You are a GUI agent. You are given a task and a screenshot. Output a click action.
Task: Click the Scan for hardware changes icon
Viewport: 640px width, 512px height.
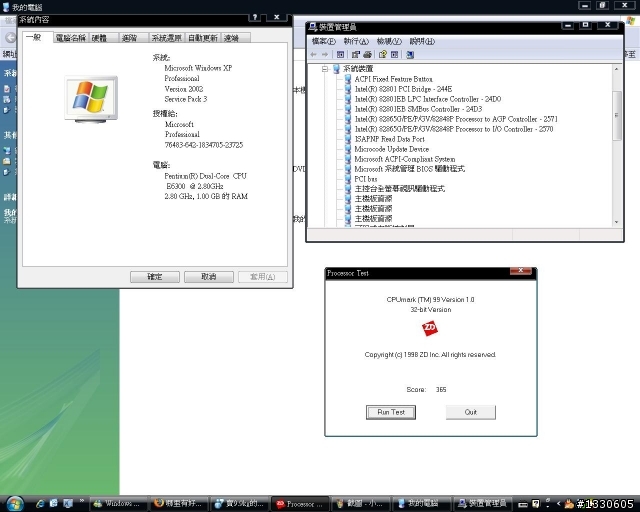410,54
